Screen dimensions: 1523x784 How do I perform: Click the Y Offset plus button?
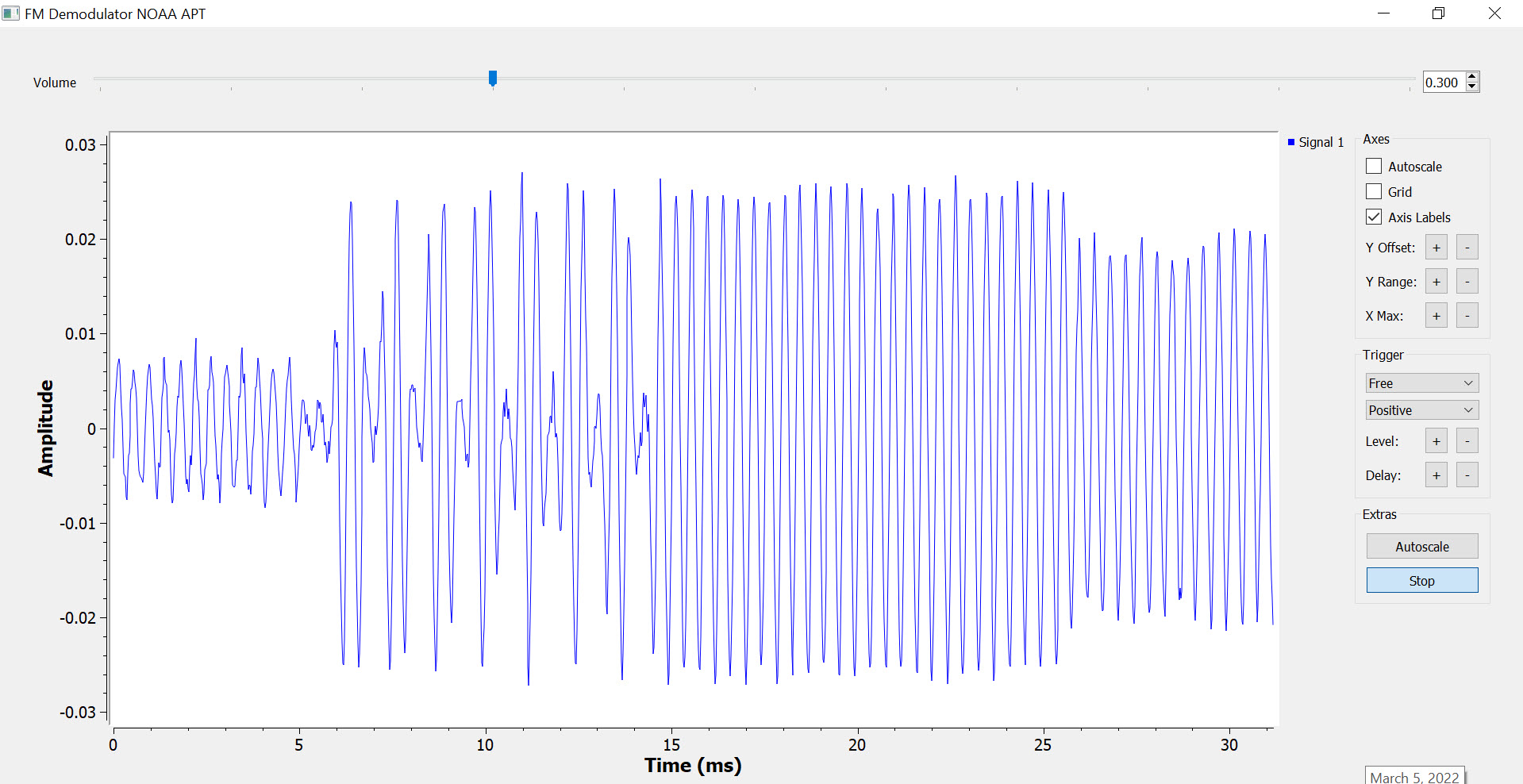pyautogui.click(x=1436, y=248)
